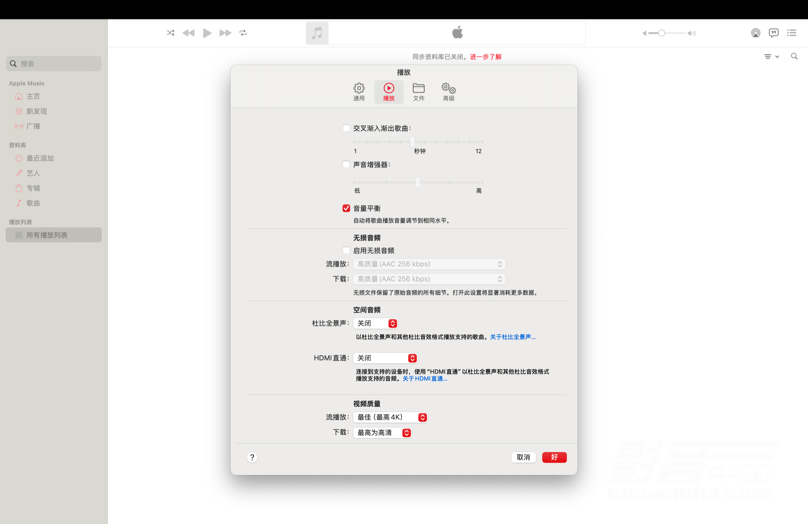Enable the 声音增强器 checkbox
Screen dimensions: 808x524
[x=346, y=164]
